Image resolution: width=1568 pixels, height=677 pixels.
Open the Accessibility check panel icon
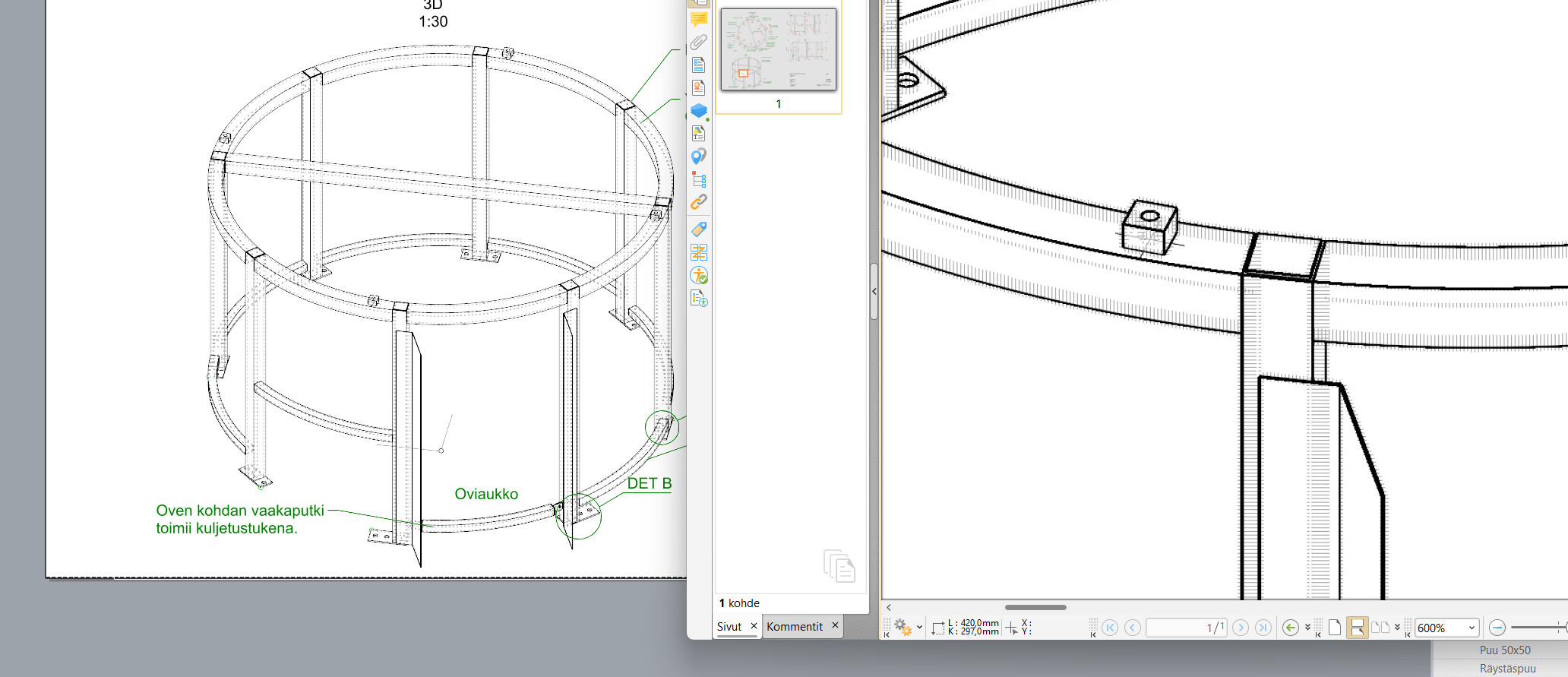coord(699,275)
